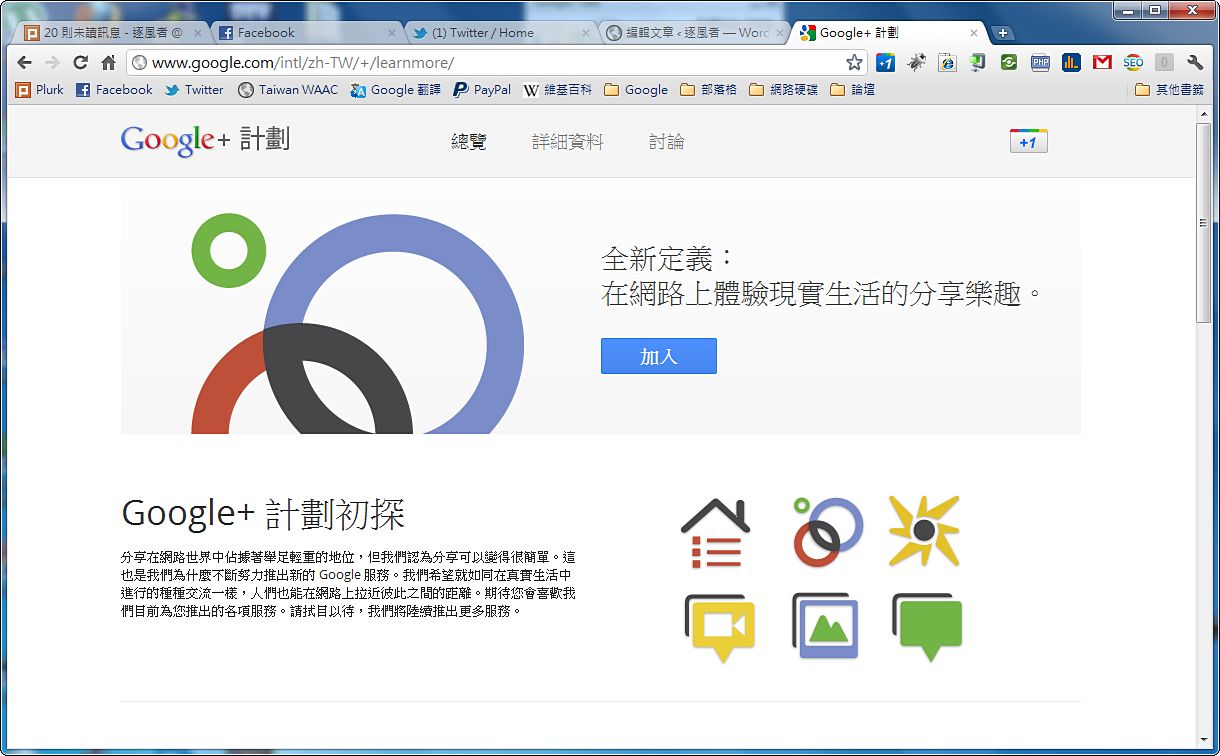Click the SEO extension icon

[1133, 63]
